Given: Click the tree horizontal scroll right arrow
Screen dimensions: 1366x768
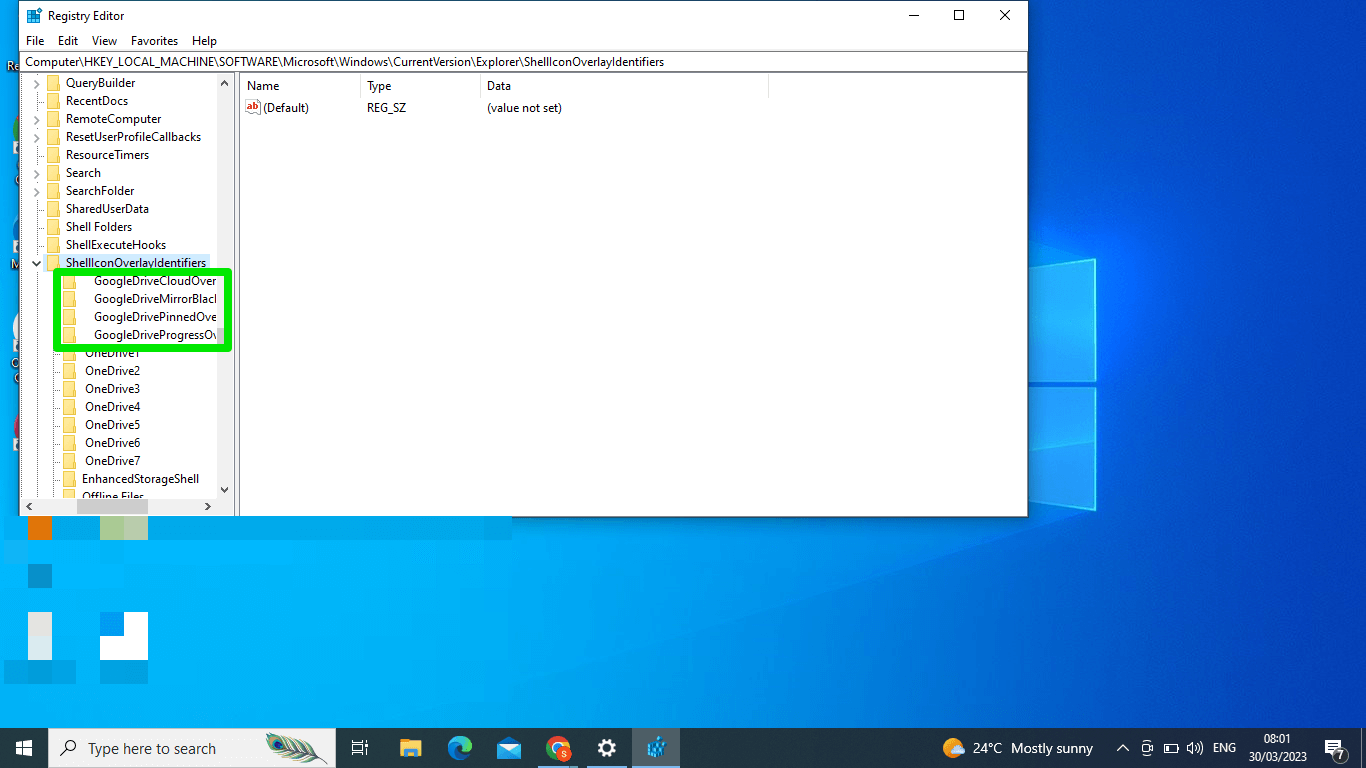Looking at the screenshot, I should [x=208, y=507].
